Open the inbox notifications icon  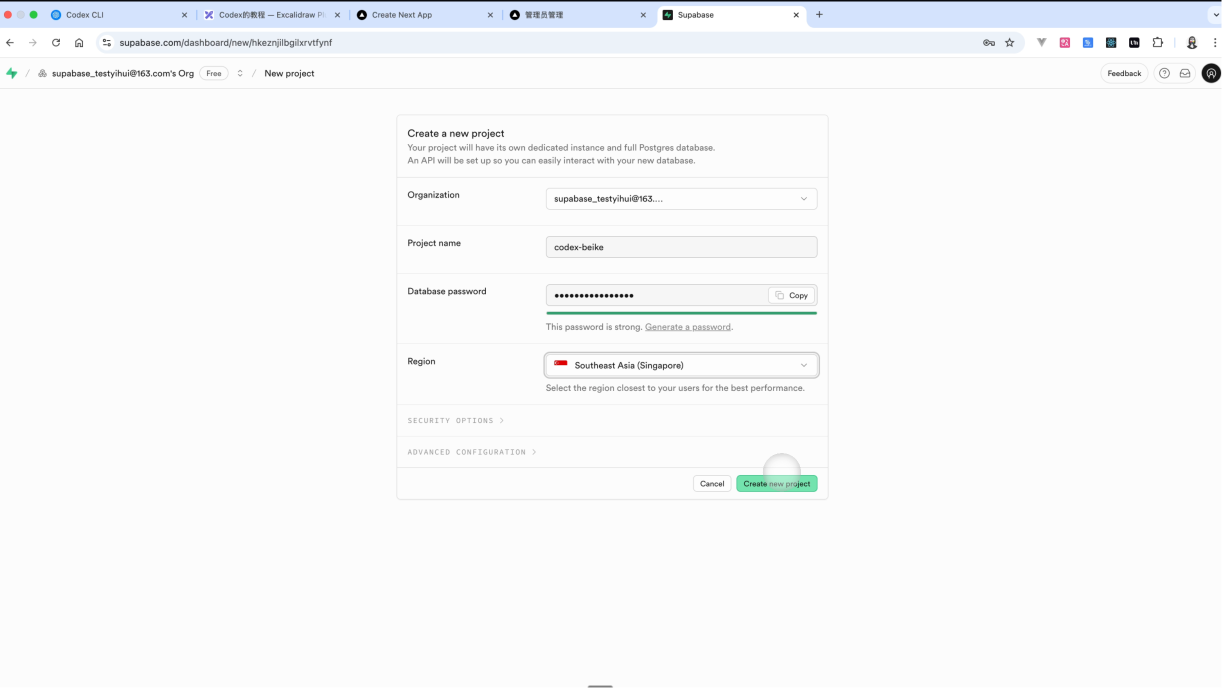1185,73
